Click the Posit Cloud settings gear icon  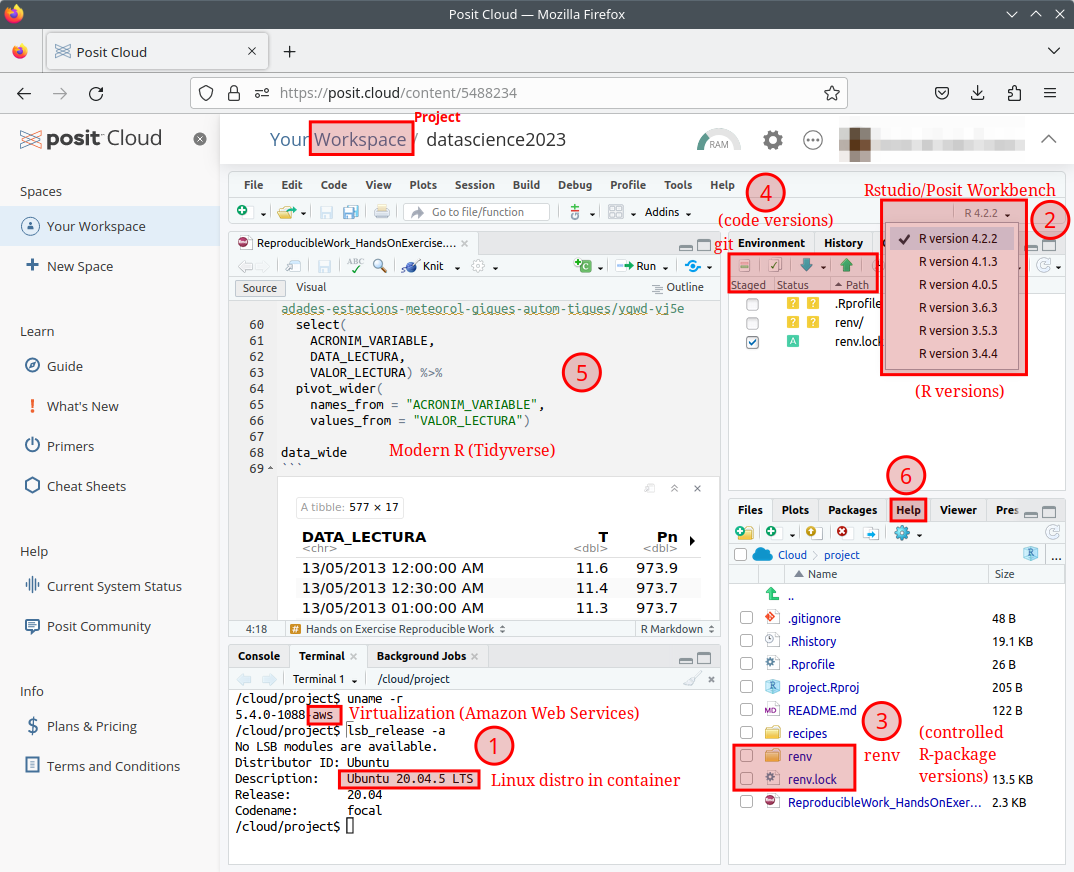pyautogui.click(x=773, y=140)
